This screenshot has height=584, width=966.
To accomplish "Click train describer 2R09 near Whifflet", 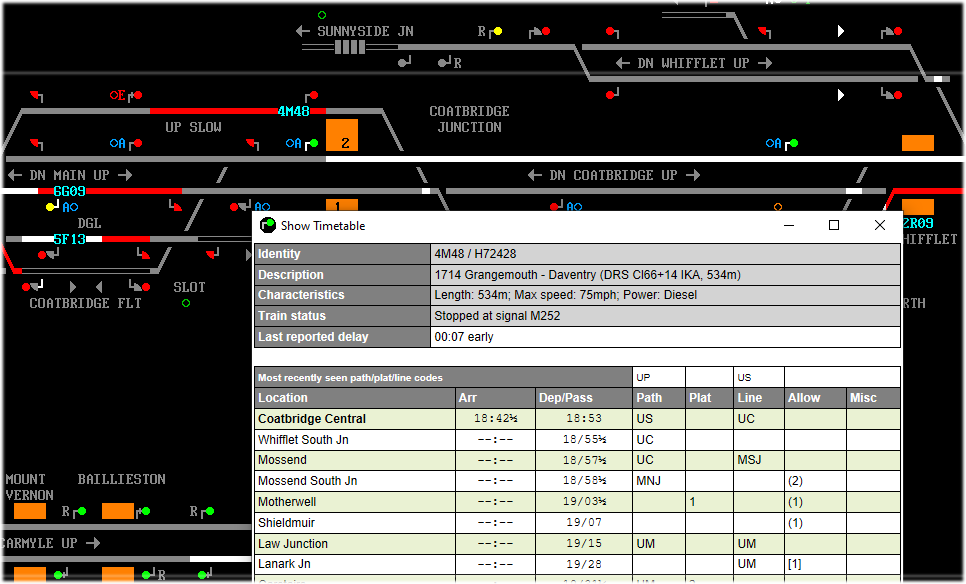I will (918, 223).
